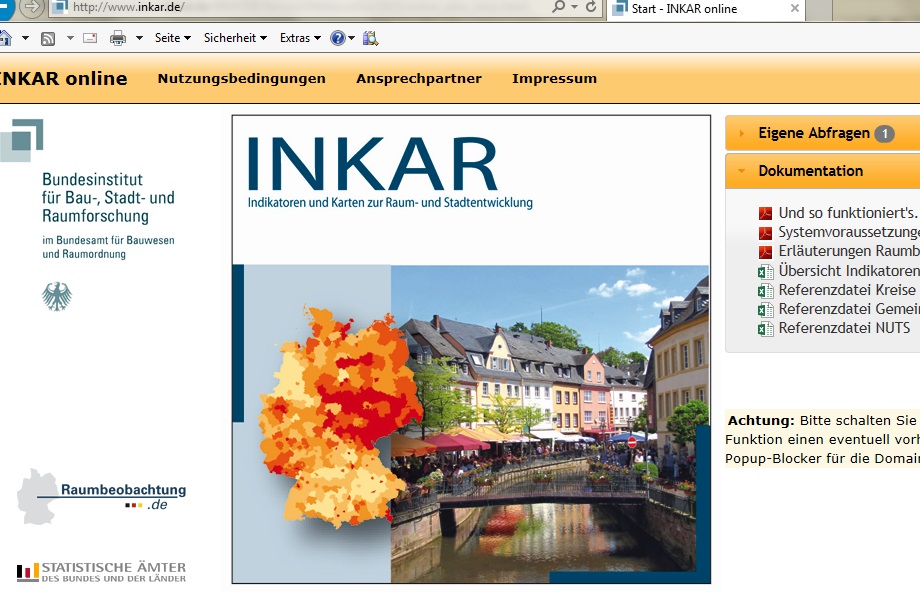
Task: Open the help dropdown arrow
Action: 351,38
